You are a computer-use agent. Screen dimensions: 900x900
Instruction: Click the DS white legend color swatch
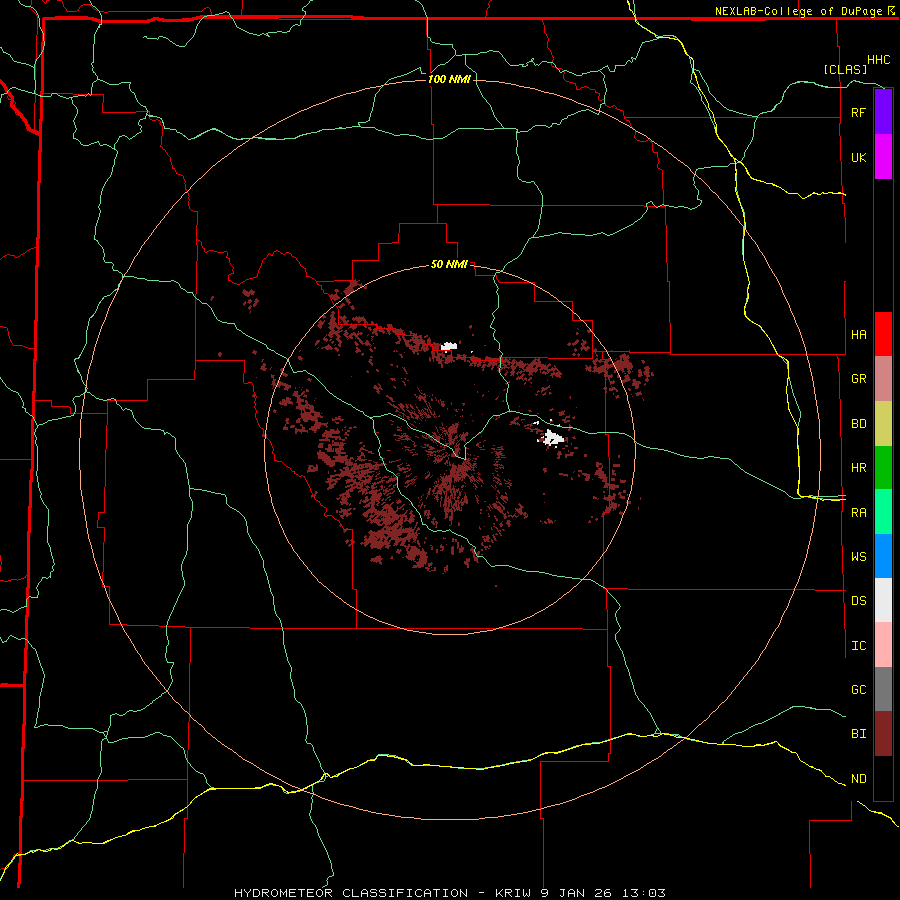pos(883,600)
